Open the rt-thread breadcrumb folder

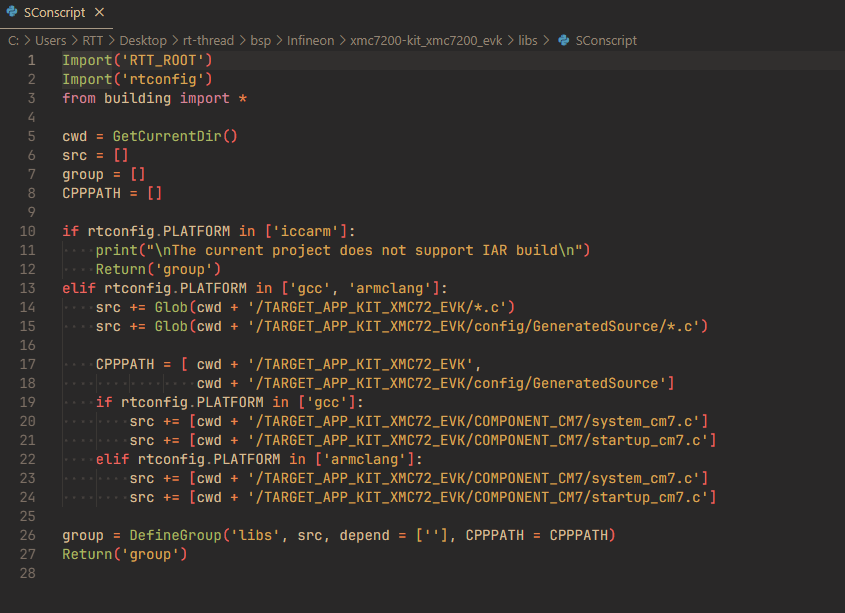point(208,41)
